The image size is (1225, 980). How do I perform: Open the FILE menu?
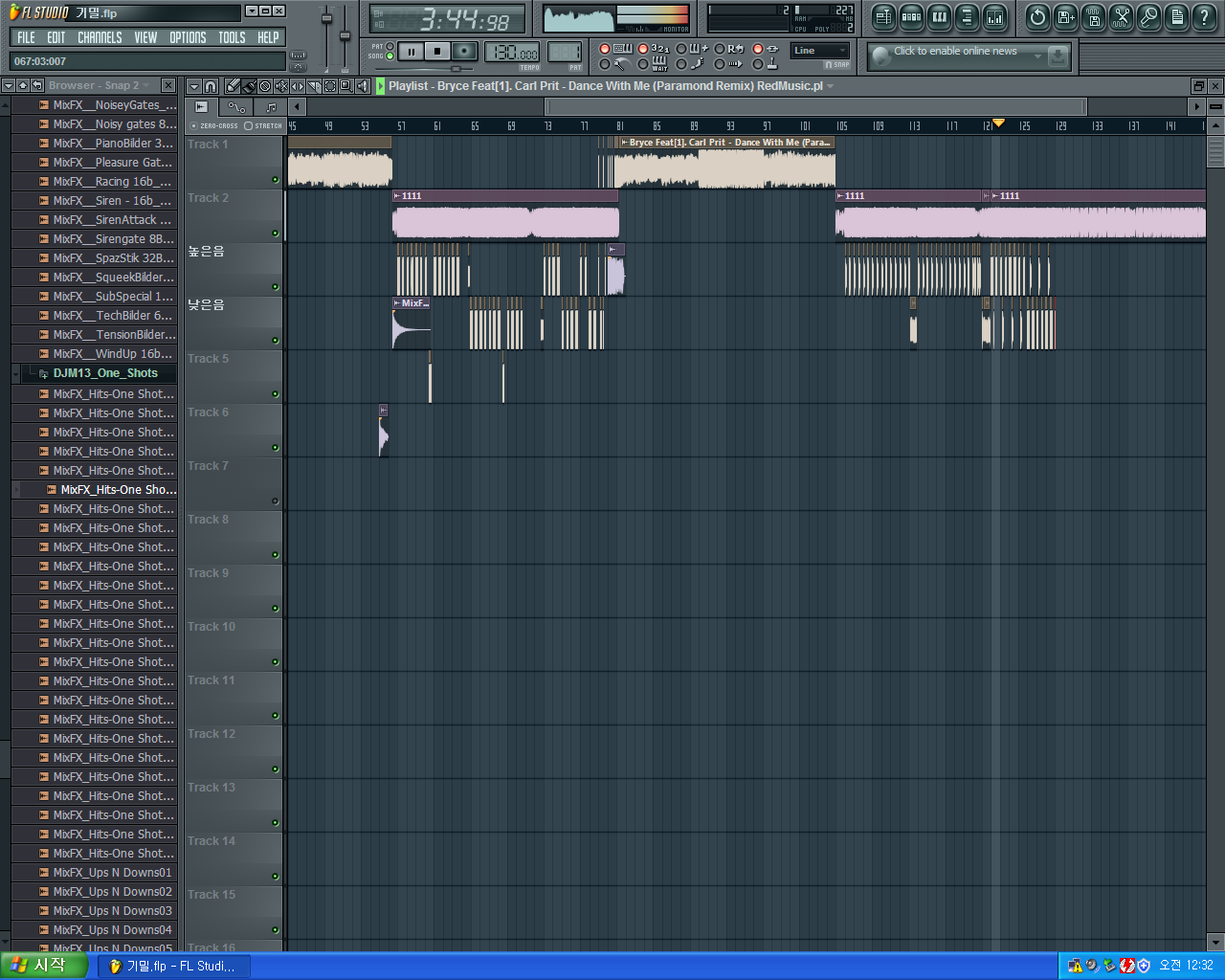click(x=26, y=37)
